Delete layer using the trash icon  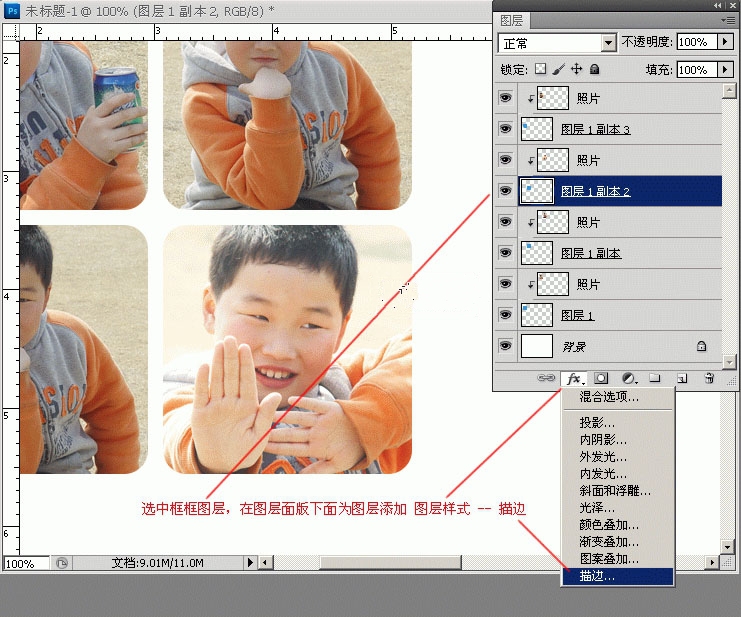709,378
